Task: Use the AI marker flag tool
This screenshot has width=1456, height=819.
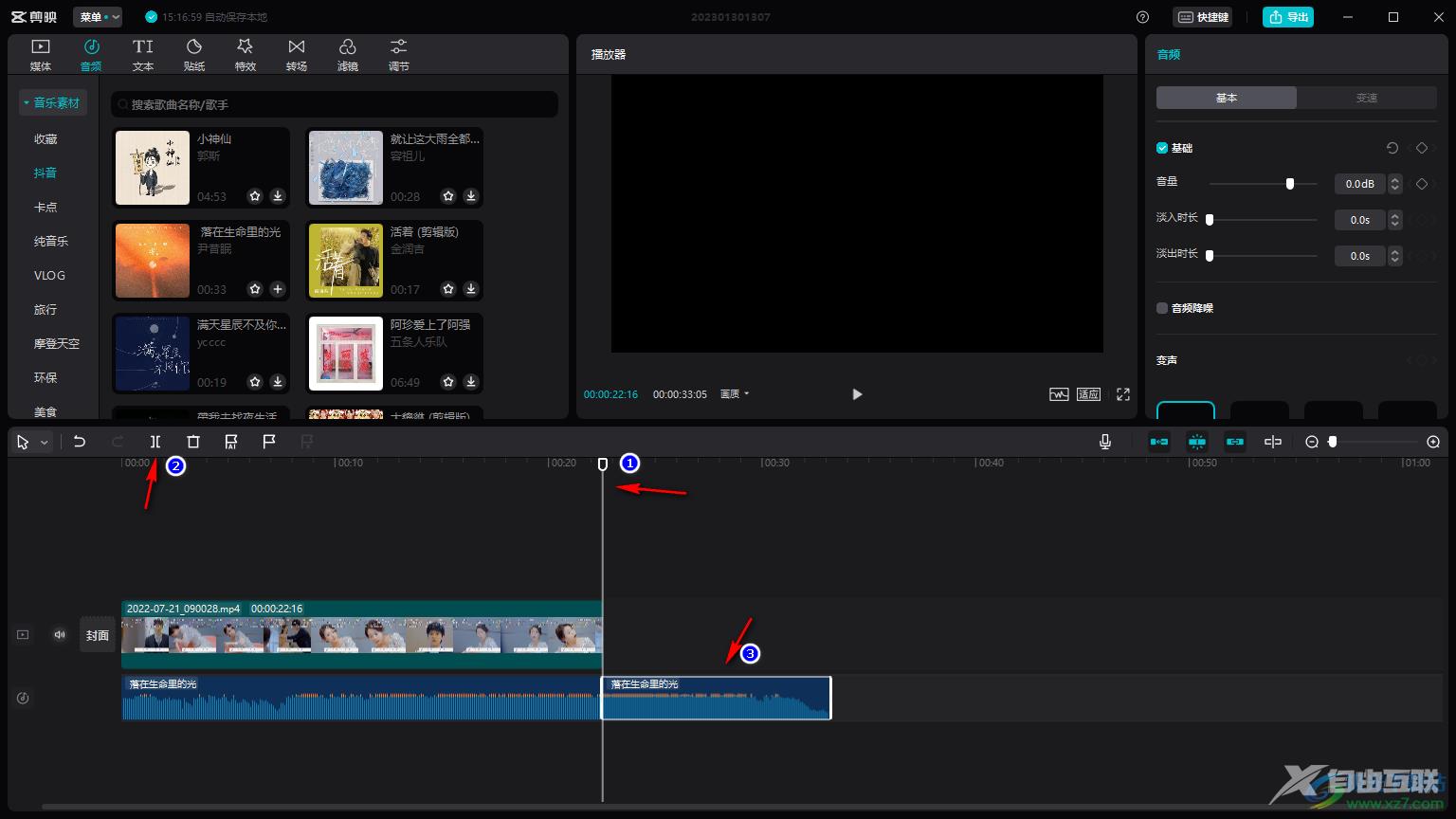Action: tap(231, 442)
